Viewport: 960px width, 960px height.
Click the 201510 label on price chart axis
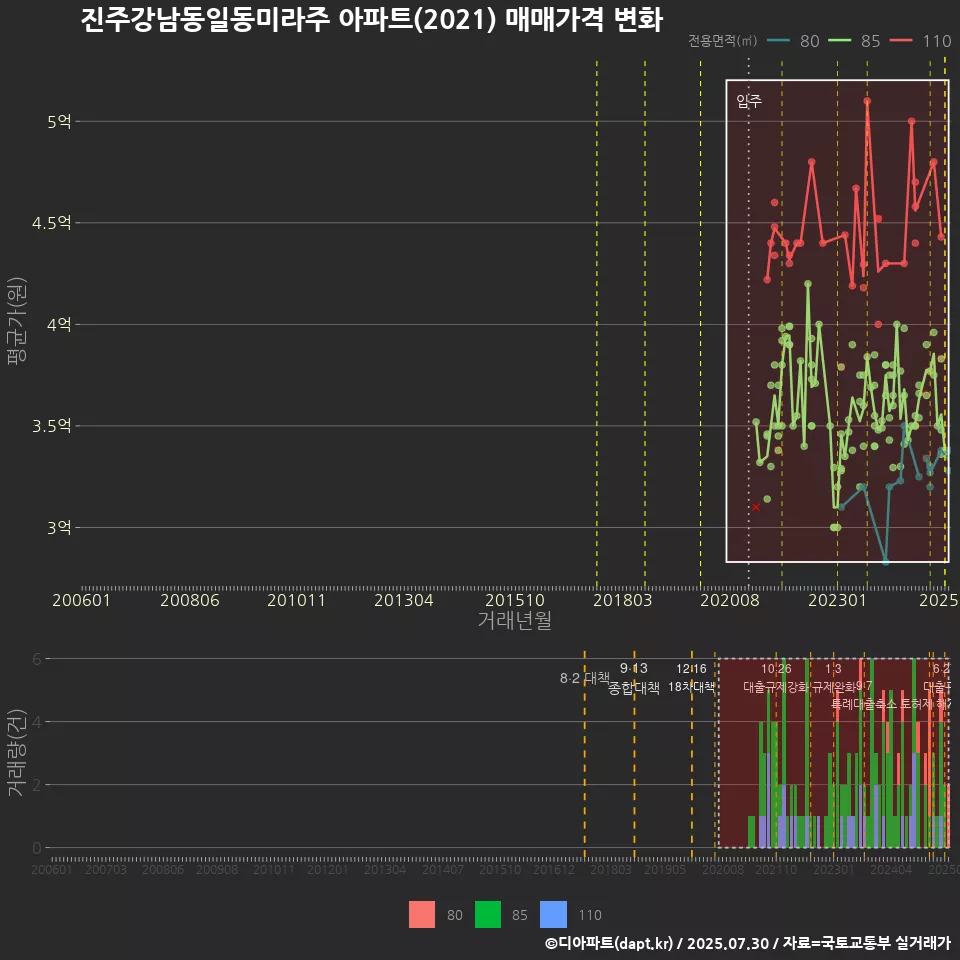coord(515,600)
